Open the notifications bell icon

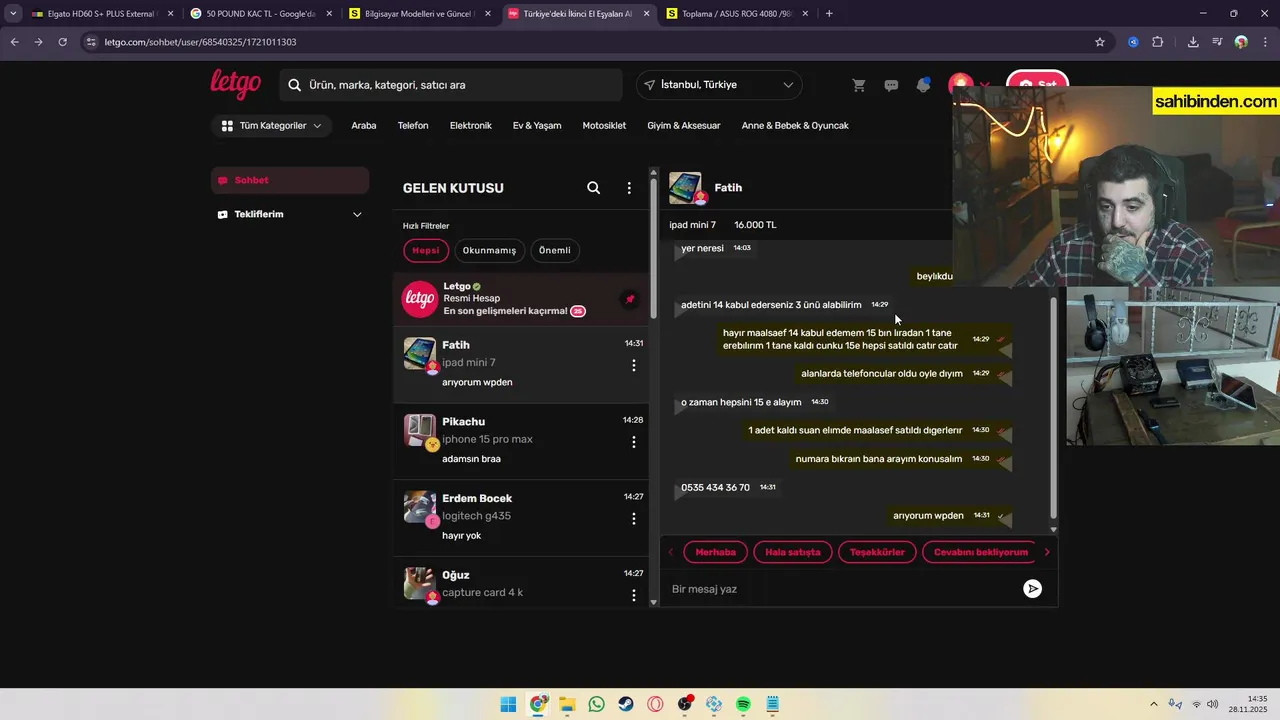click(923, 85)
